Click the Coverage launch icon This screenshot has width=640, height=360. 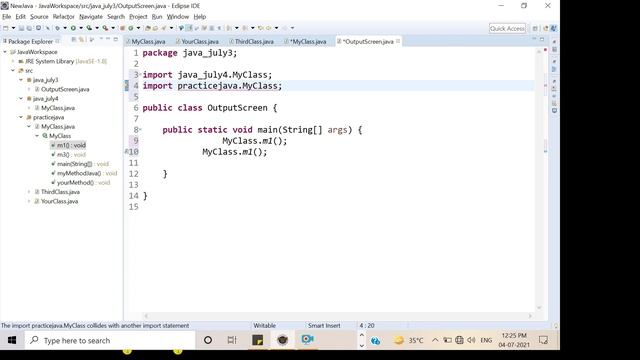(89, 28)
